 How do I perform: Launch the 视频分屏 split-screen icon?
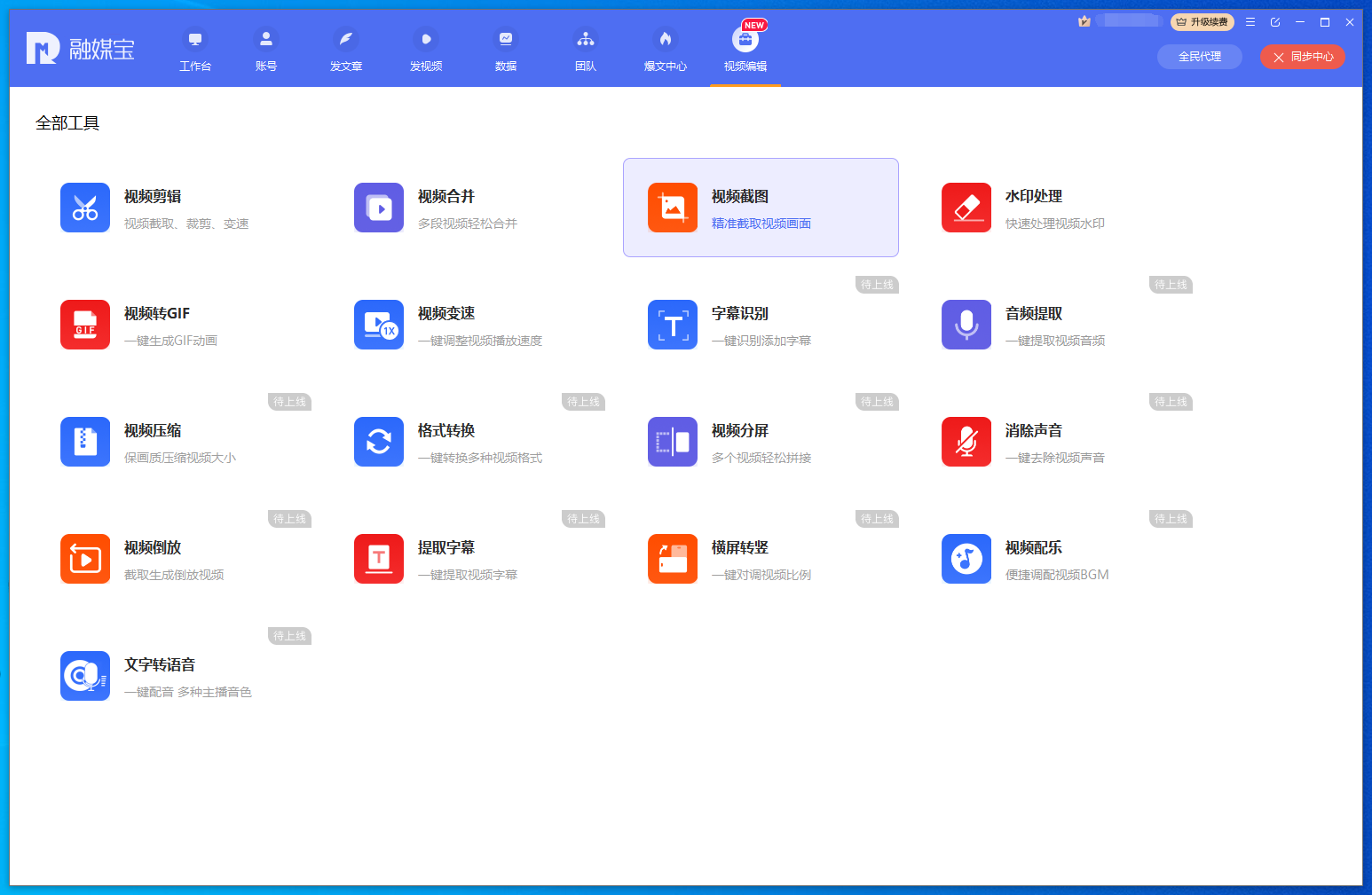click(673, 442)
